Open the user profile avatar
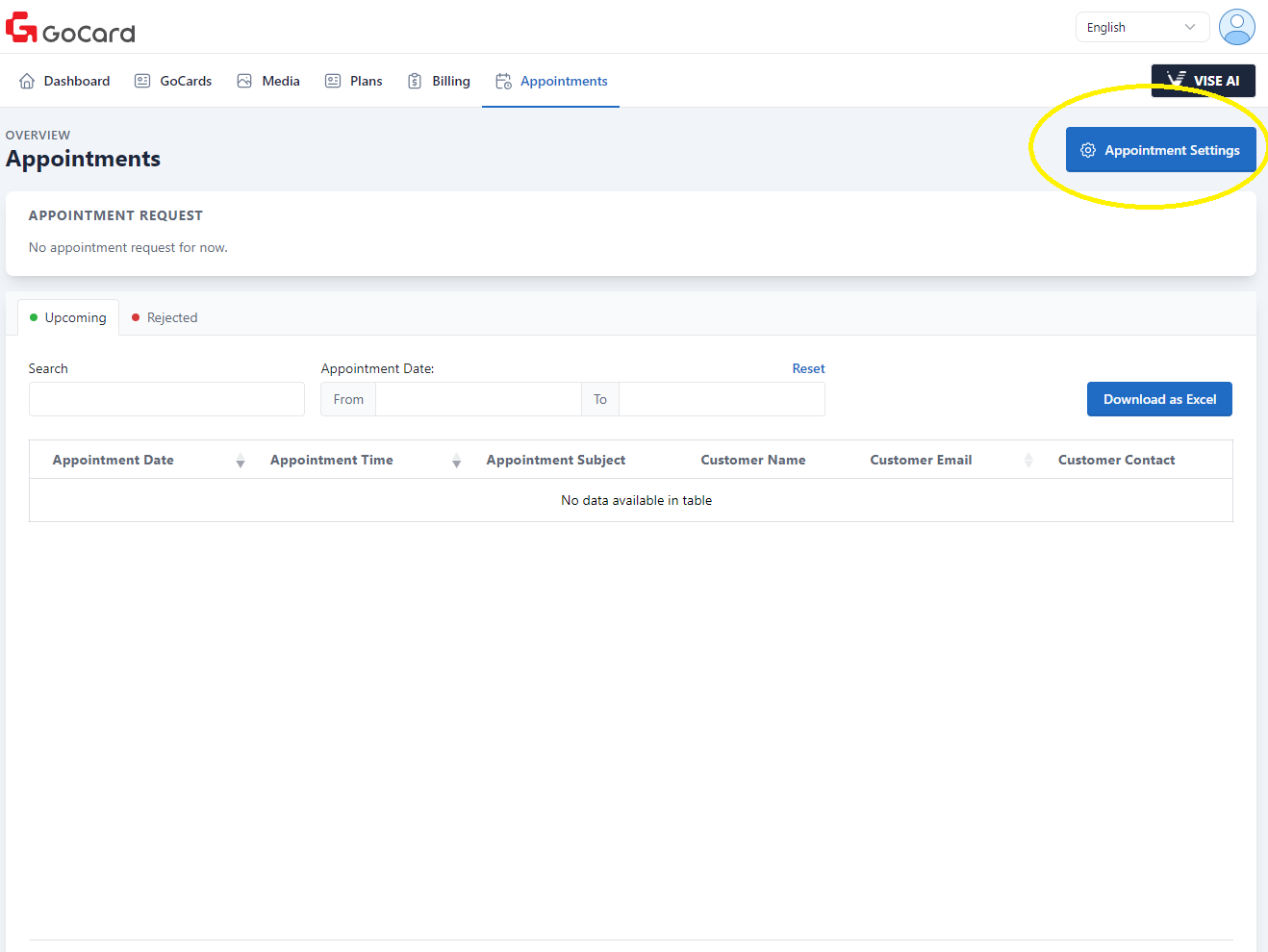This screenshot has height=952, width=1268. [x=1236, y=27]
